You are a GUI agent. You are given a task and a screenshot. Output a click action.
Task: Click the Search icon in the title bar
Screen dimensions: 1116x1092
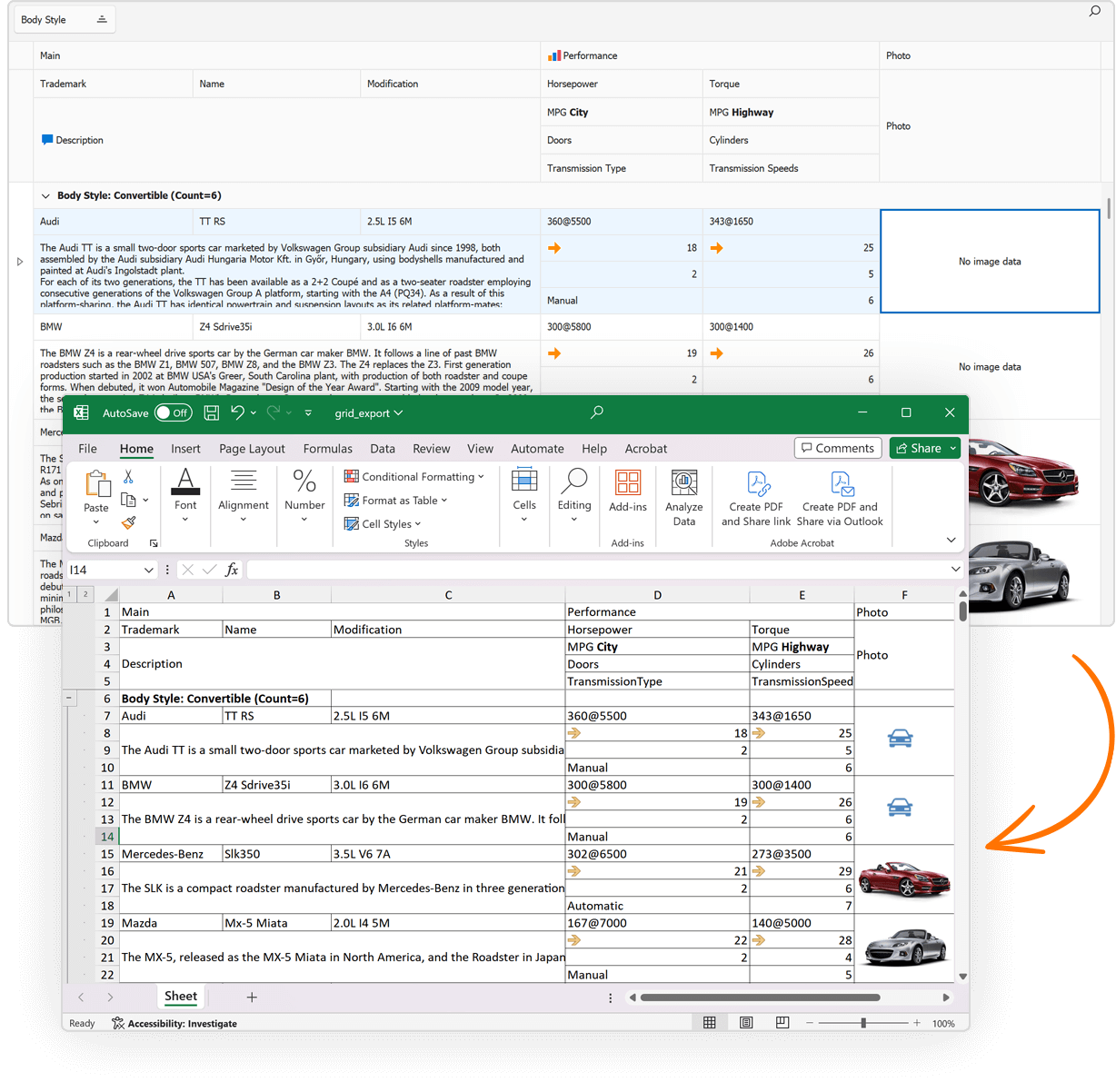click(597, 412)
